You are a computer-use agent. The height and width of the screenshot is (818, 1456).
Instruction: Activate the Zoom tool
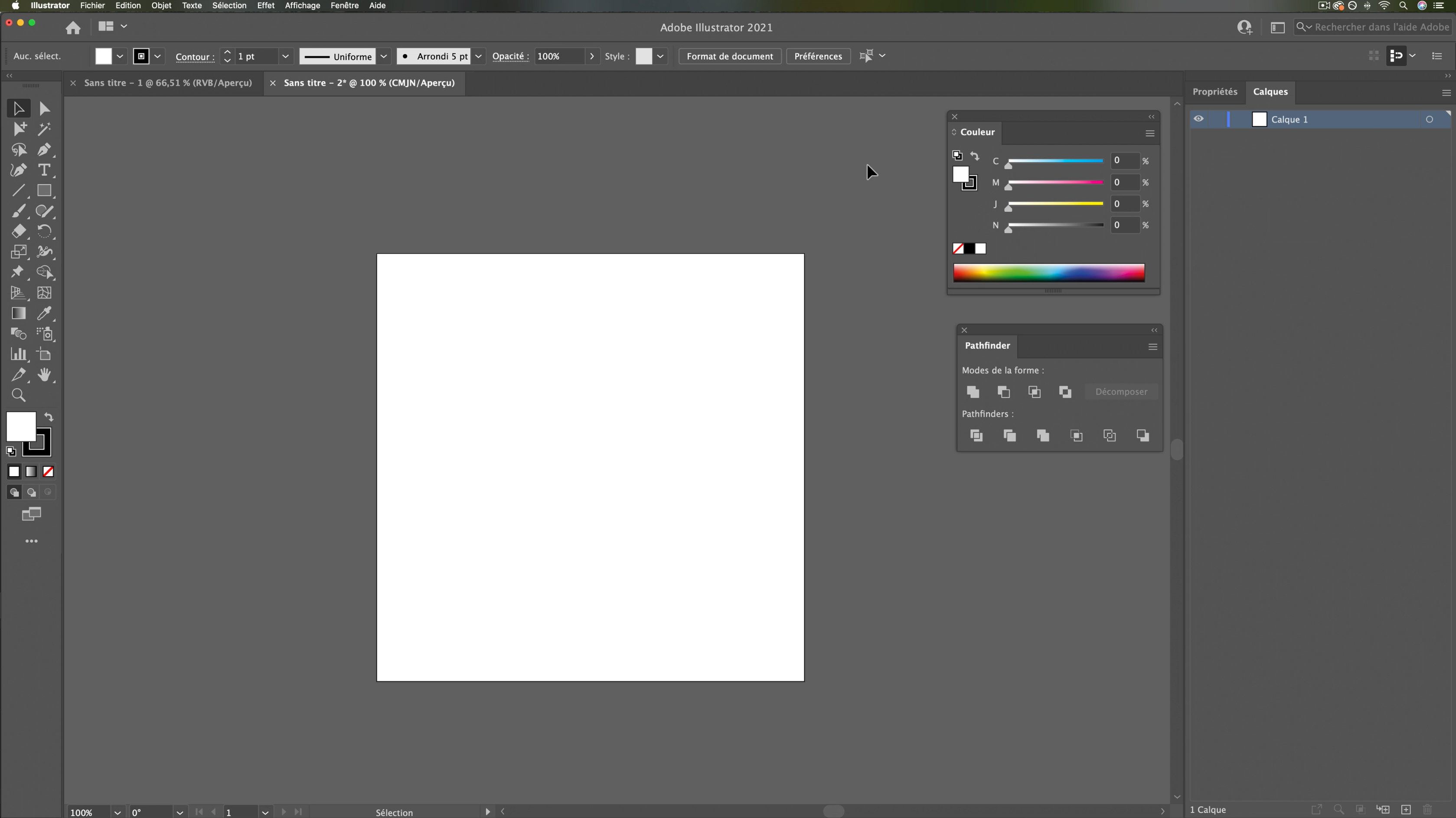tap(18, 395)
